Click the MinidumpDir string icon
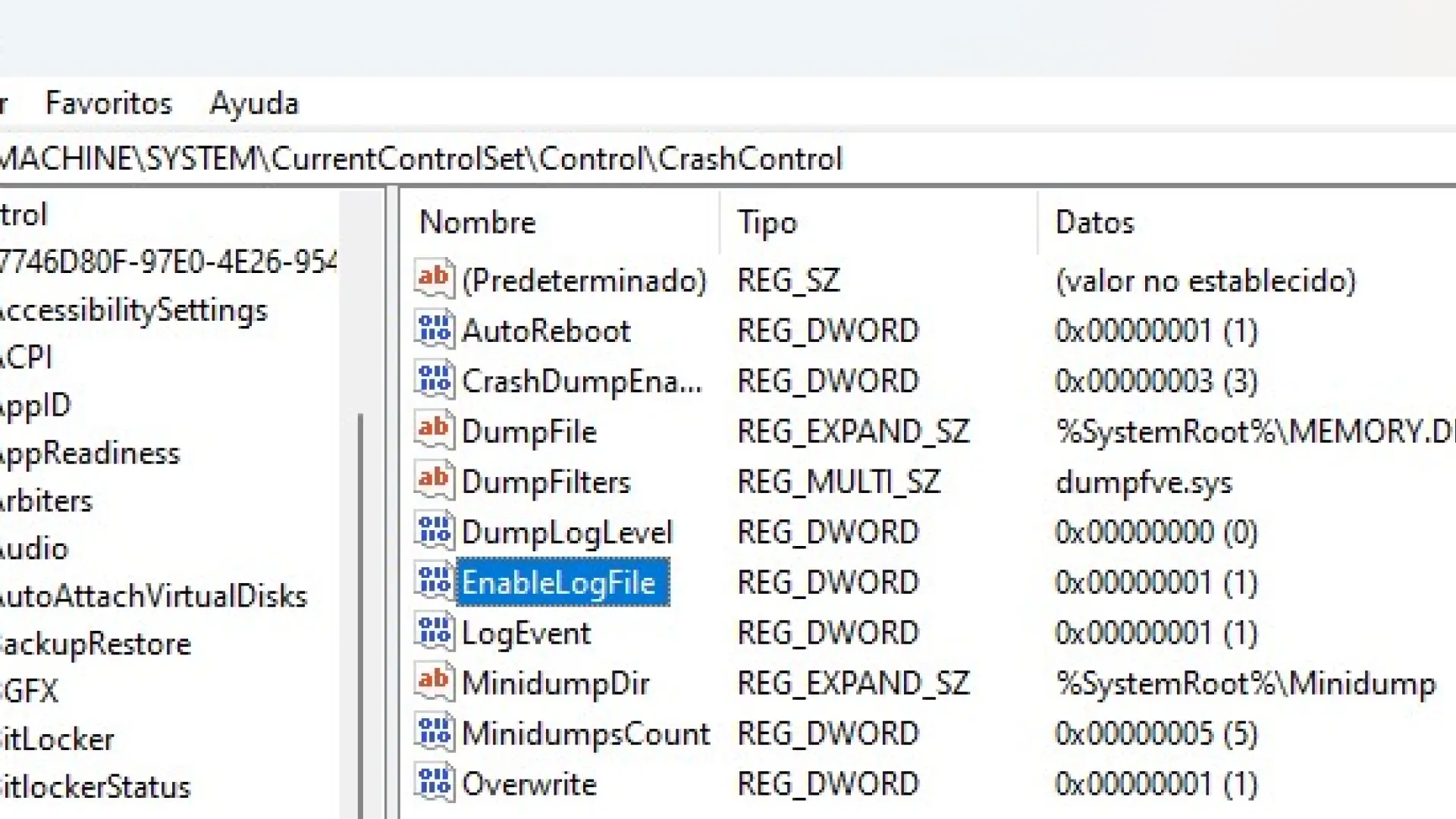Viewport: 1456px width, 819px height. 435,682
